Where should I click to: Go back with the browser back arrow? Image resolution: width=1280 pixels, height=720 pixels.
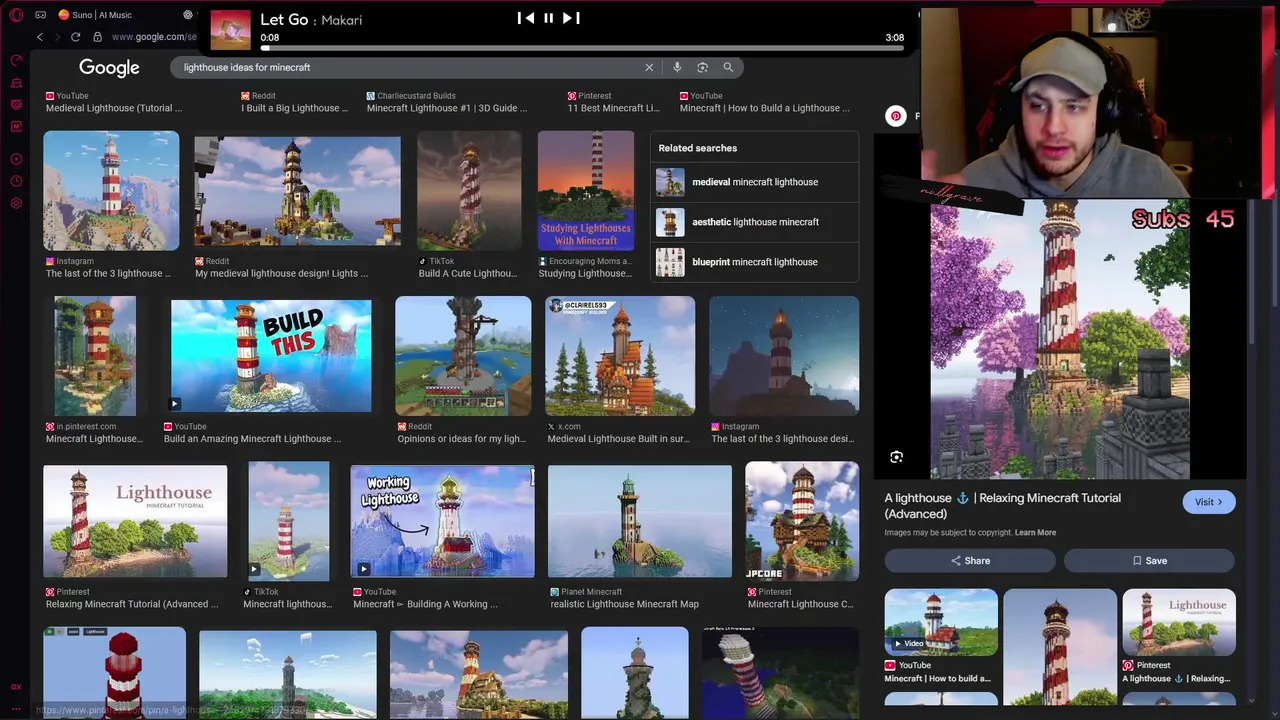pos(40,37)
